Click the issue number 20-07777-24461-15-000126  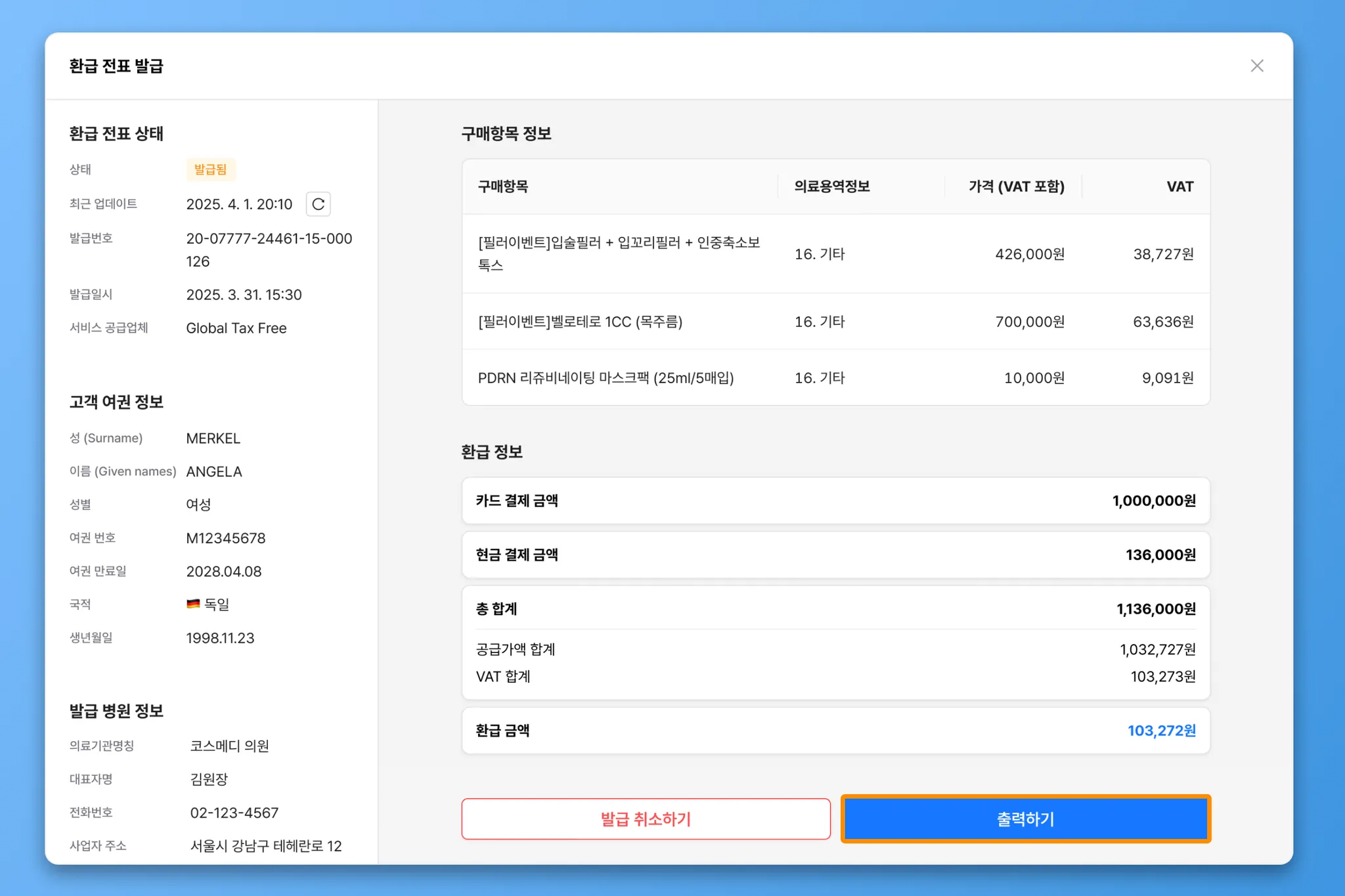coord(269,249)
